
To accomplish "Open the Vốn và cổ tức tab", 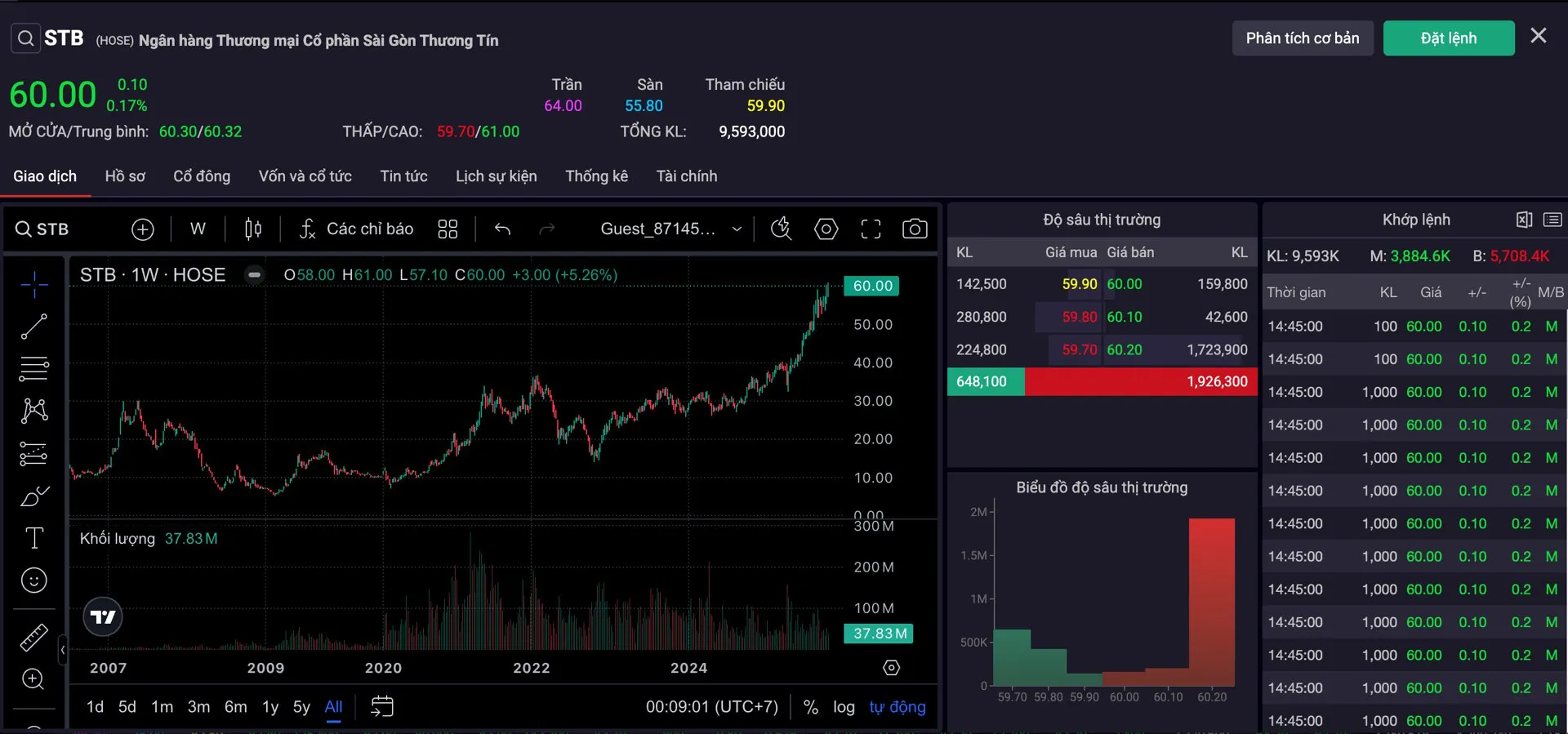I will tap(305, 176).
